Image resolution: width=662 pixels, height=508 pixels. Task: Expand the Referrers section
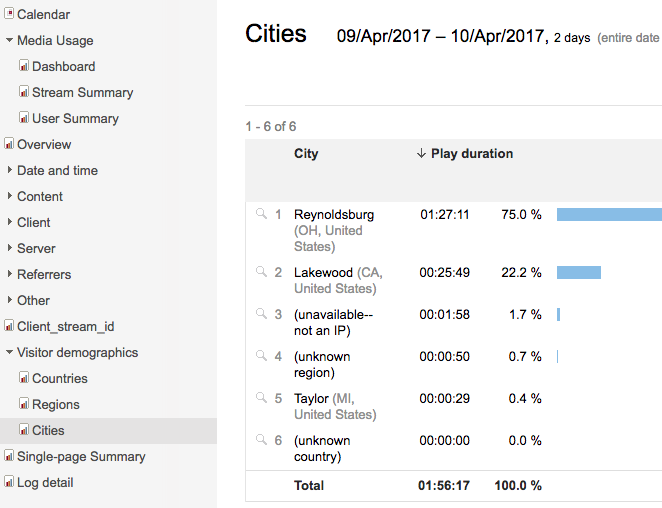pos(9,275)
